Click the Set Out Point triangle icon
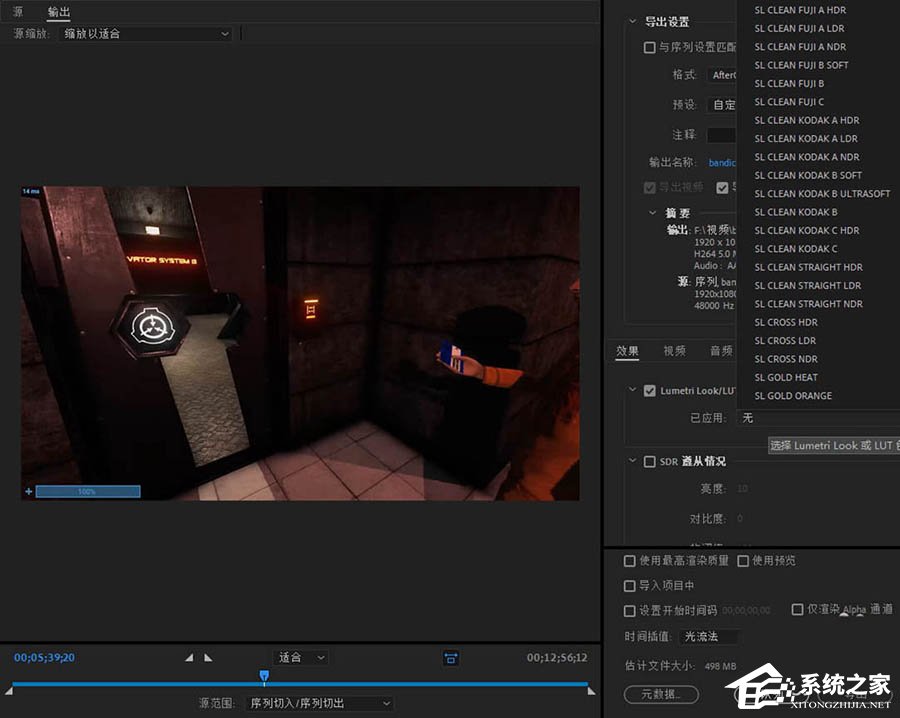The width and height of the screenshot is (900, 718). pos(208,658)
